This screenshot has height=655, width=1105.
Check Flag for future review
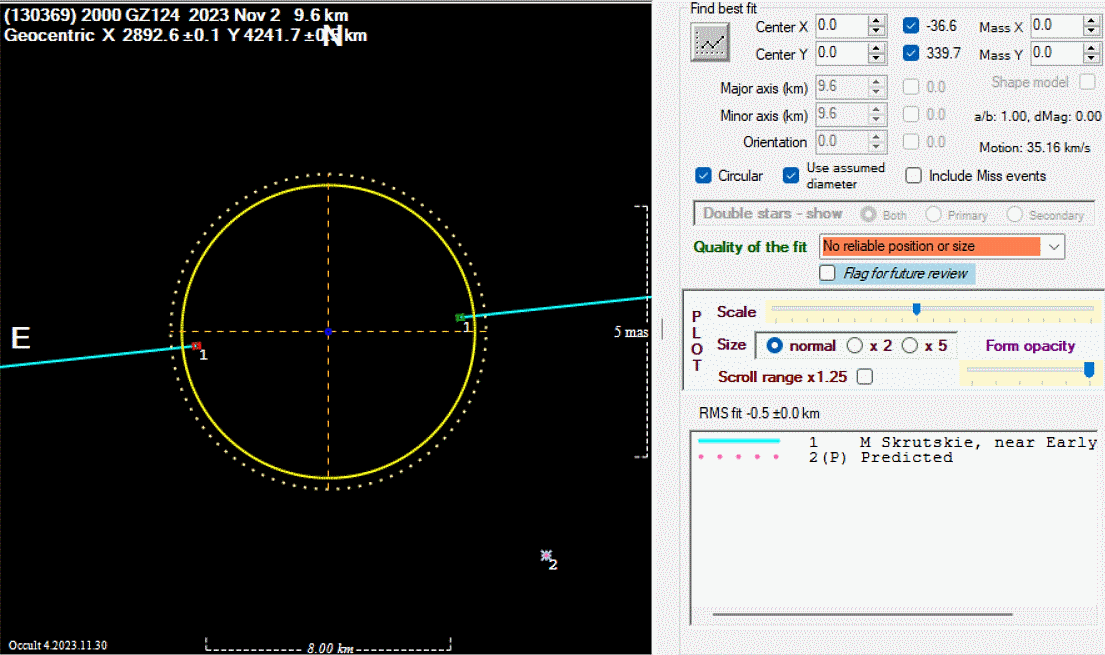(827, 273)
